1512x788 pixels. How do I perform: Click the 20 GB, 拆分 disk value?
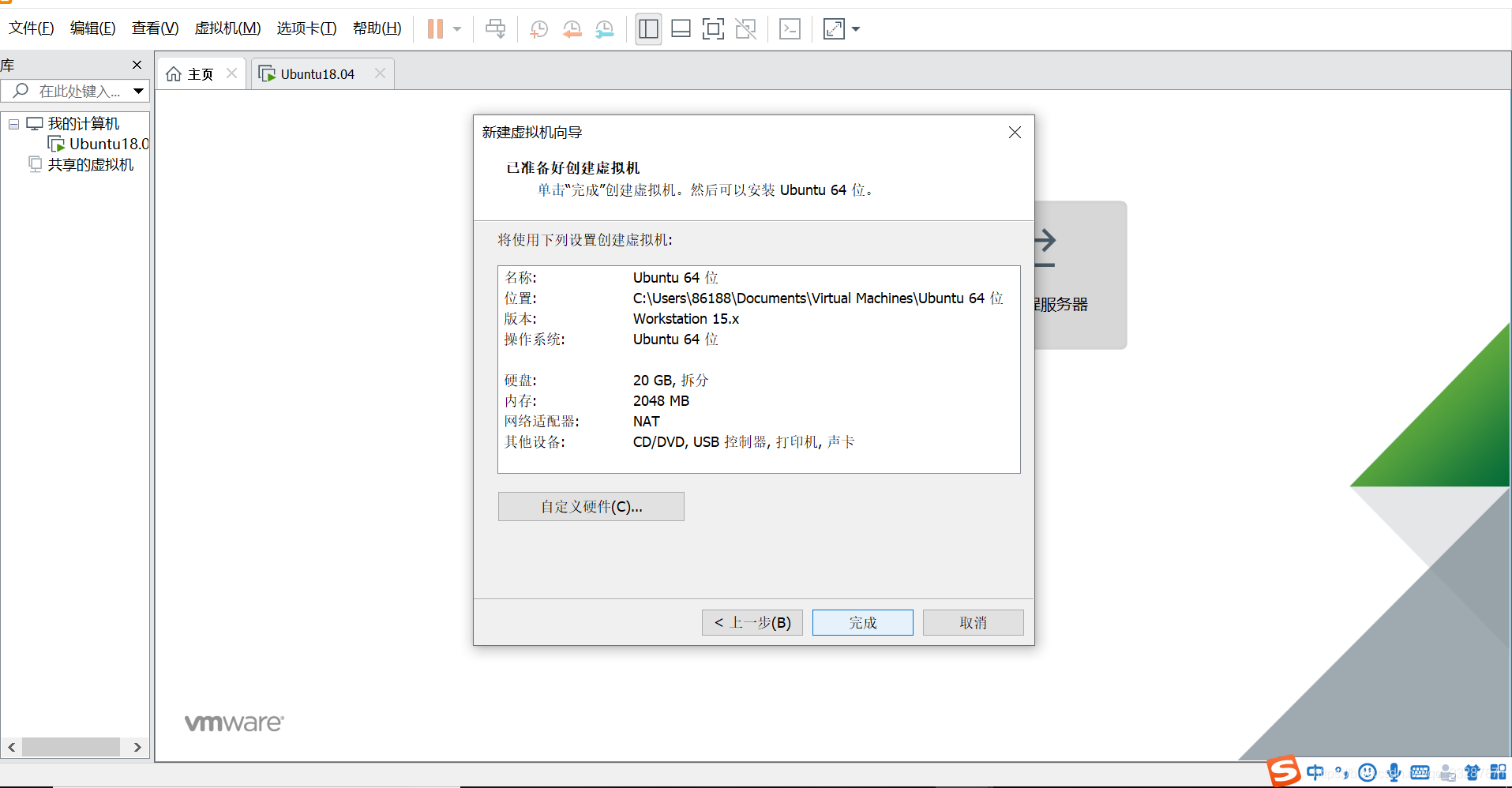(670, 381)
